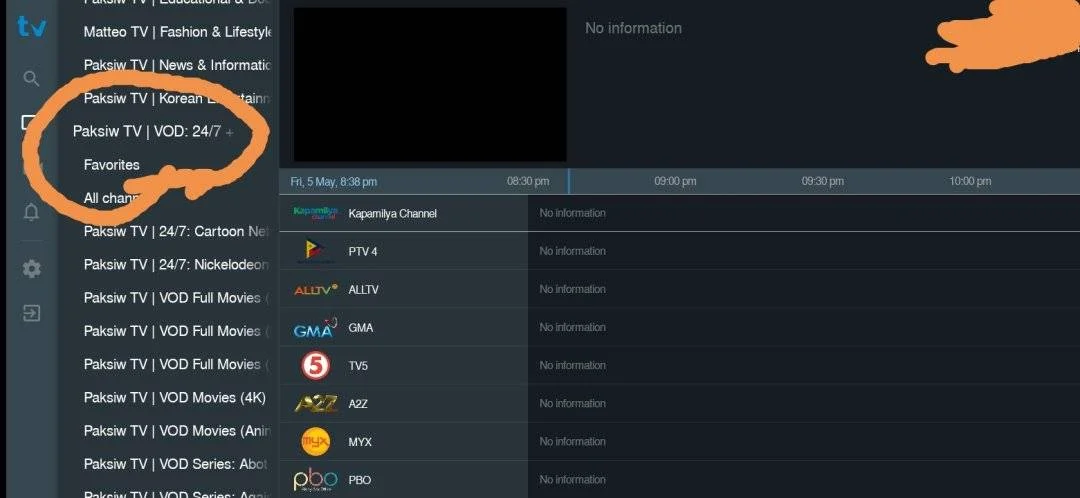Play the TV5 channel name
The height and width of the screenshot is (498, 1080).
(x=358, y=366)
